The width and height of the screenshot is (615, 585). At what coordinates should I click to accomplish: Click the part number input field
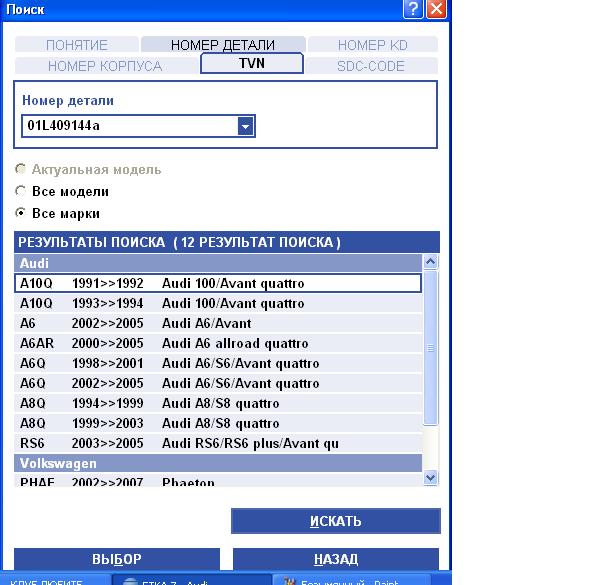pyautogui.click(x=128, y=126)
